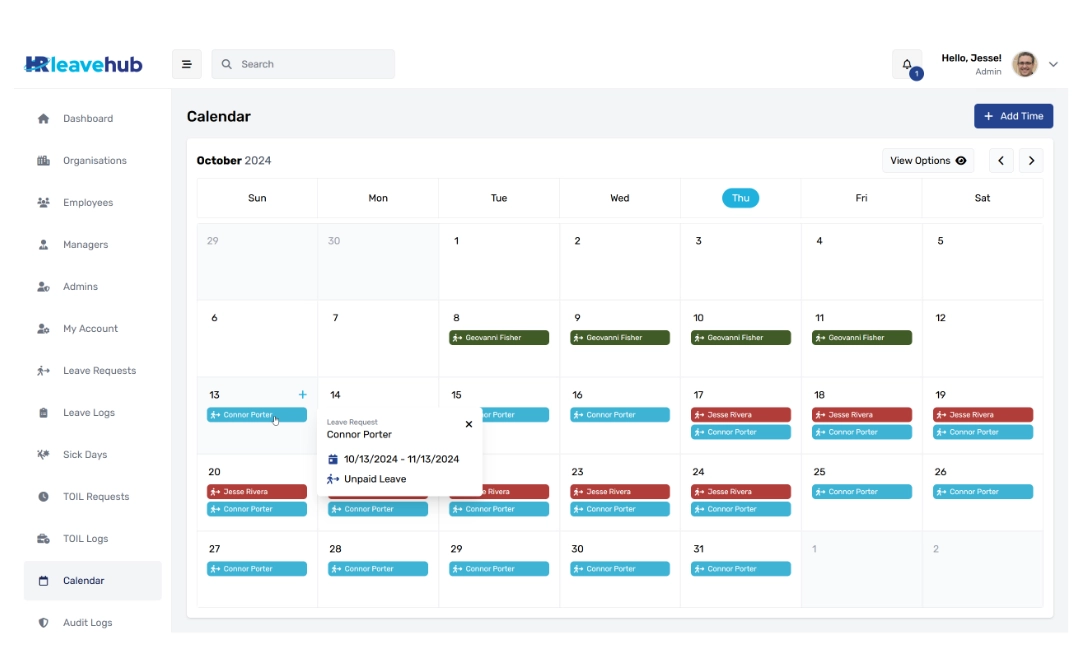Open the Employees sidebar item
Image resolution: width=1082 pixels, height=672 pixels.
(88, 203)
